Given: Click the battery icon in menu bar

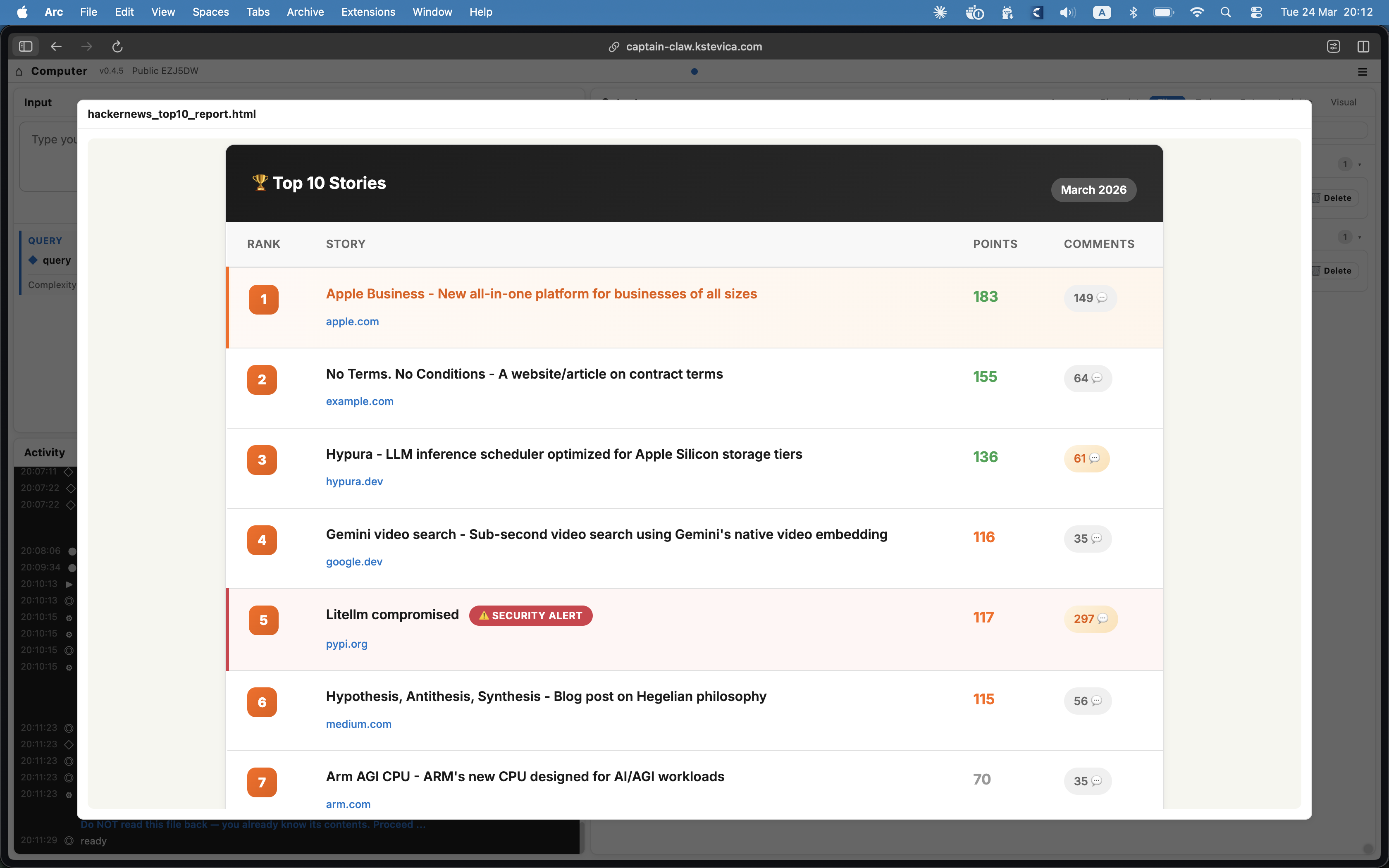Looking at the screenshot, I should click(x=1163, y=12).
